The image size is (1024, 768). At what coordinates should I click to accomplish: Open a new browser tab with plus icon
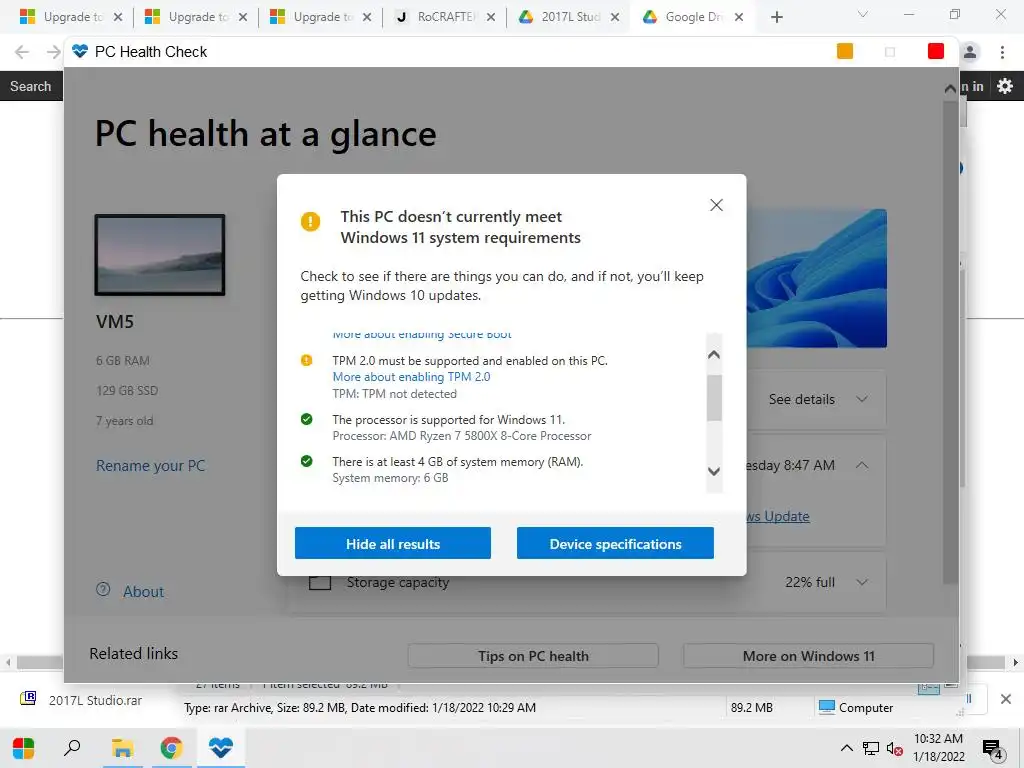pos(776,17)
